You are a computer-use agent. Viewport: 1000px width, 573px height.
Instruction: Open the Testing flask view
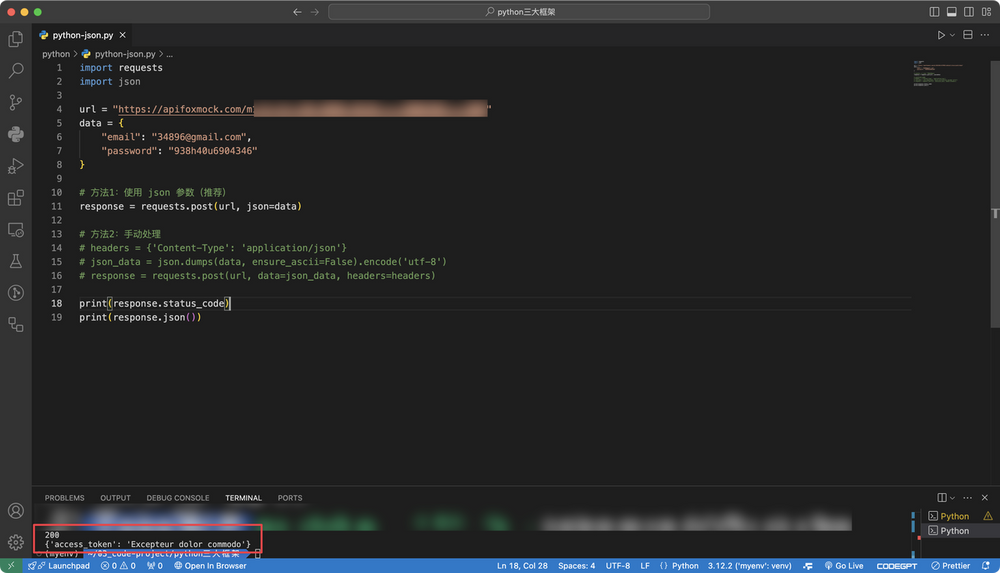point(16,261)
